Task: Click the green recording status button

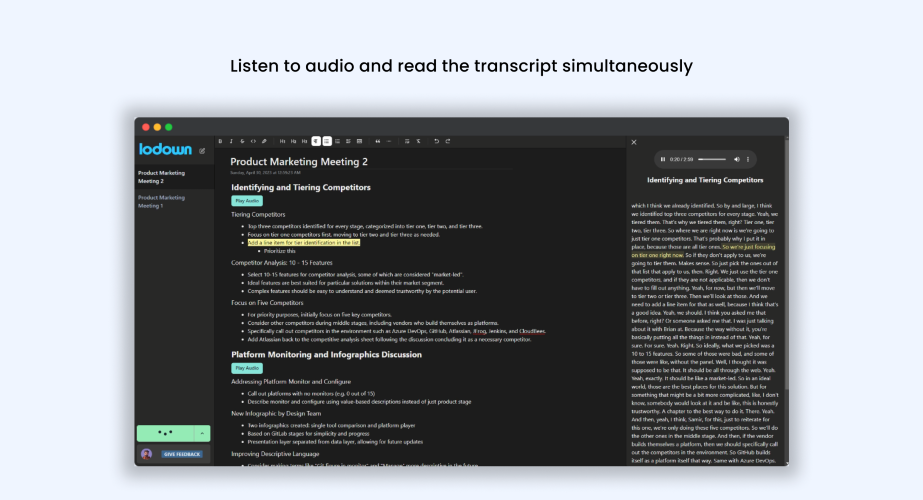Action: click(x=165, y=433)
